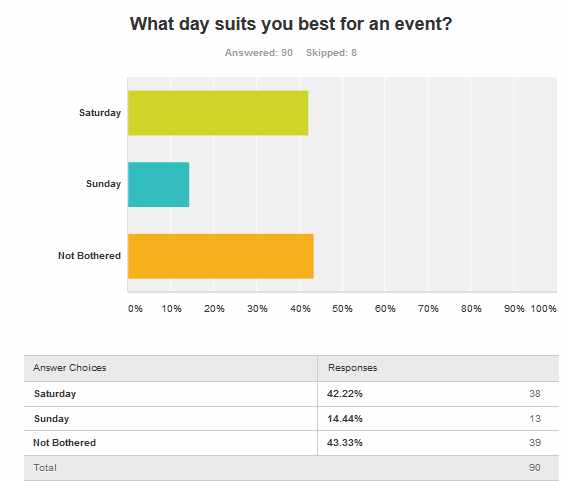Screen dimensions: 564x481
Task: Click the Answered: 90 text
Action: [259, 53]
